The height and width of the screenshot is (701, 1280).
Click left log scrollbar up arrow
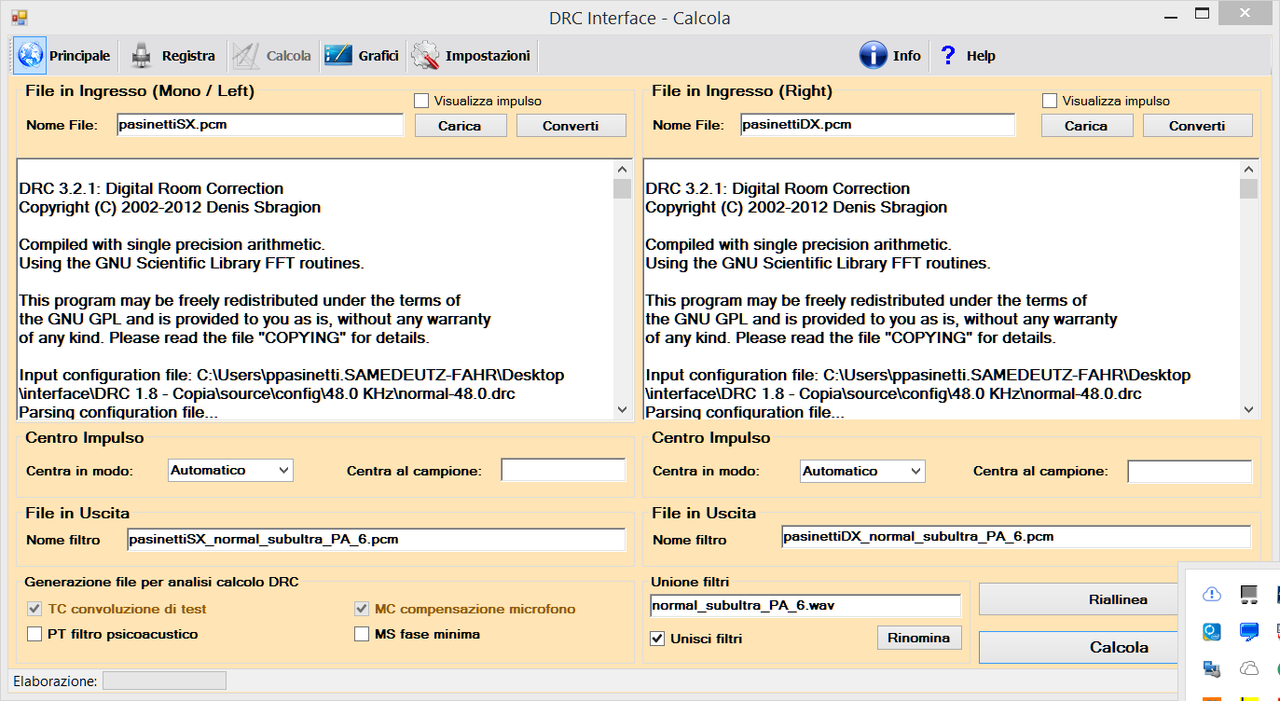pos(622,170)
